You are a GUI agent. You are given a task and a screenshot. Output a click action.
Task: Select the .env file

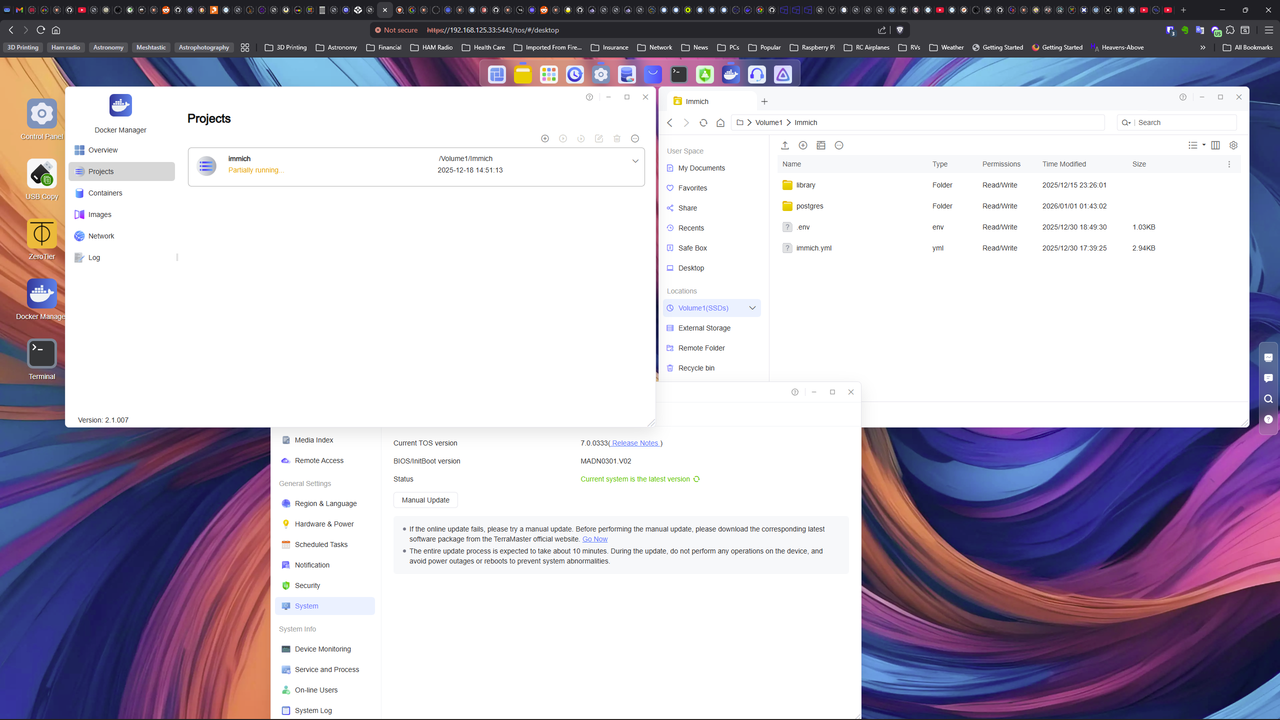pyautogui.click(x=1008, y=227)
